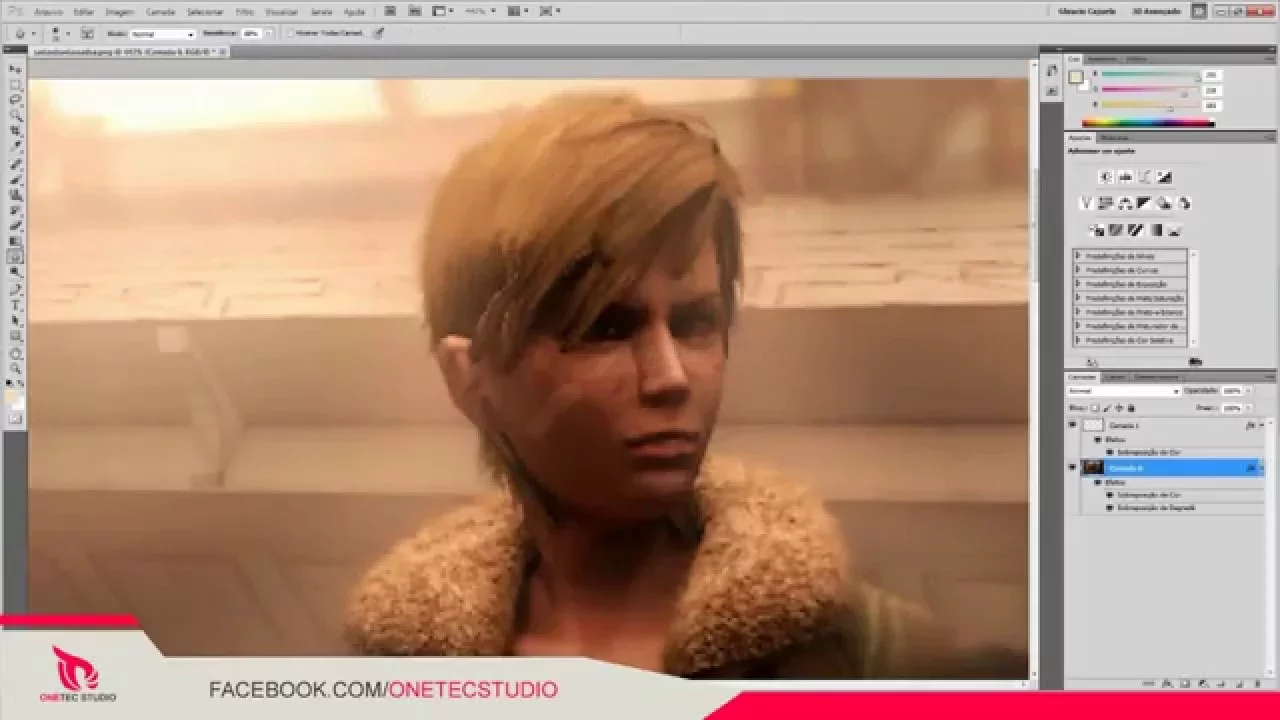Click the color spectrum bar

coord(1148,124)
